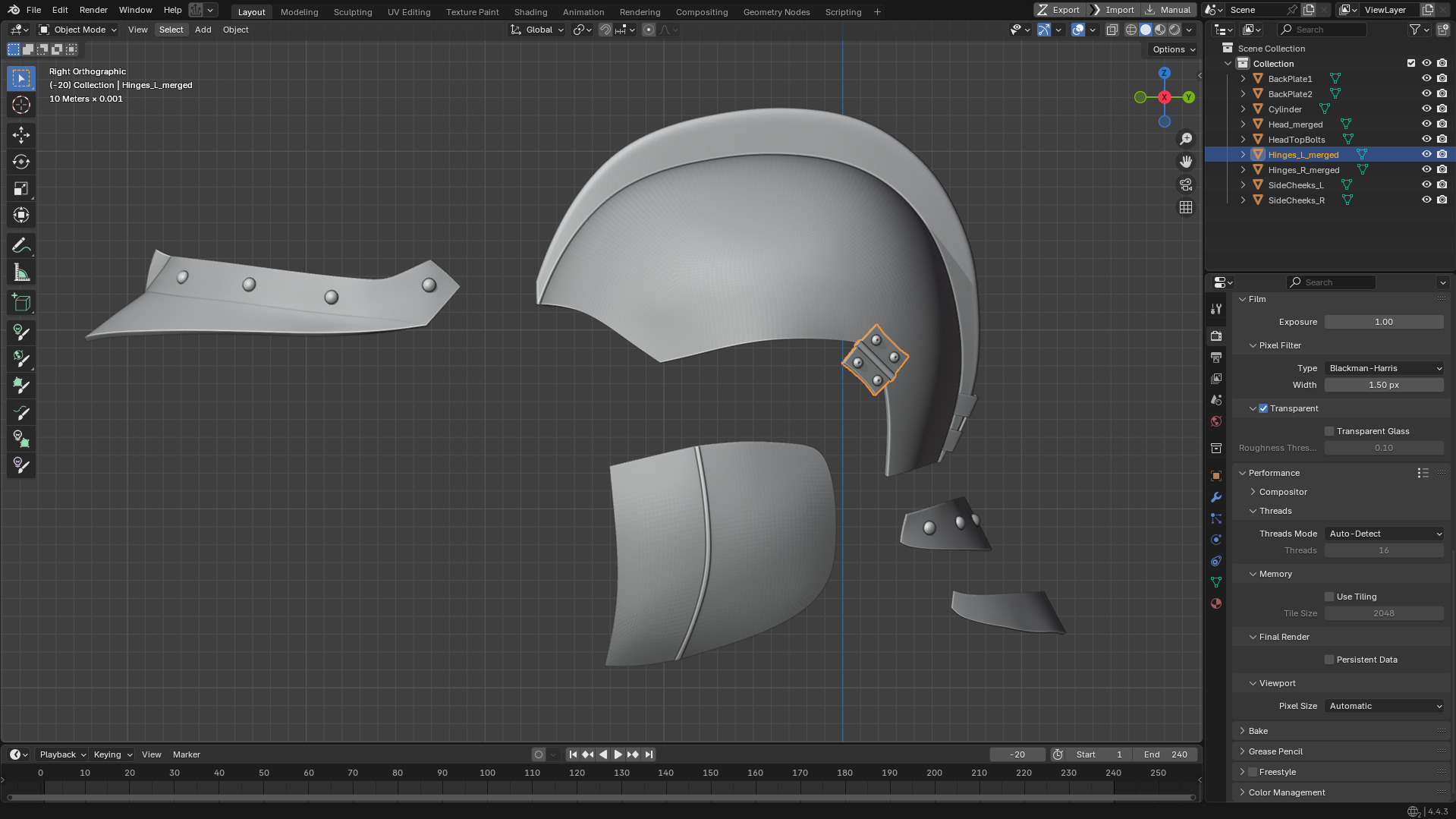Viewport: 1456px width, 819px height.
Task: Open Threads Mode Auto-Detect dropdown
Action: click(x=1385, y=534)
